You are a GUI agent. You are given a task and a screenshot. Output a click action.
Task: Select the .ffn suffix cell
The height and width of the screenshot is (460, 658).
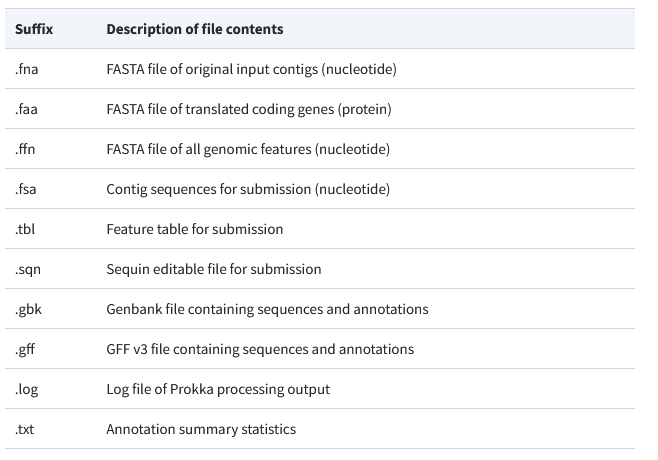[x=26, y=149]
